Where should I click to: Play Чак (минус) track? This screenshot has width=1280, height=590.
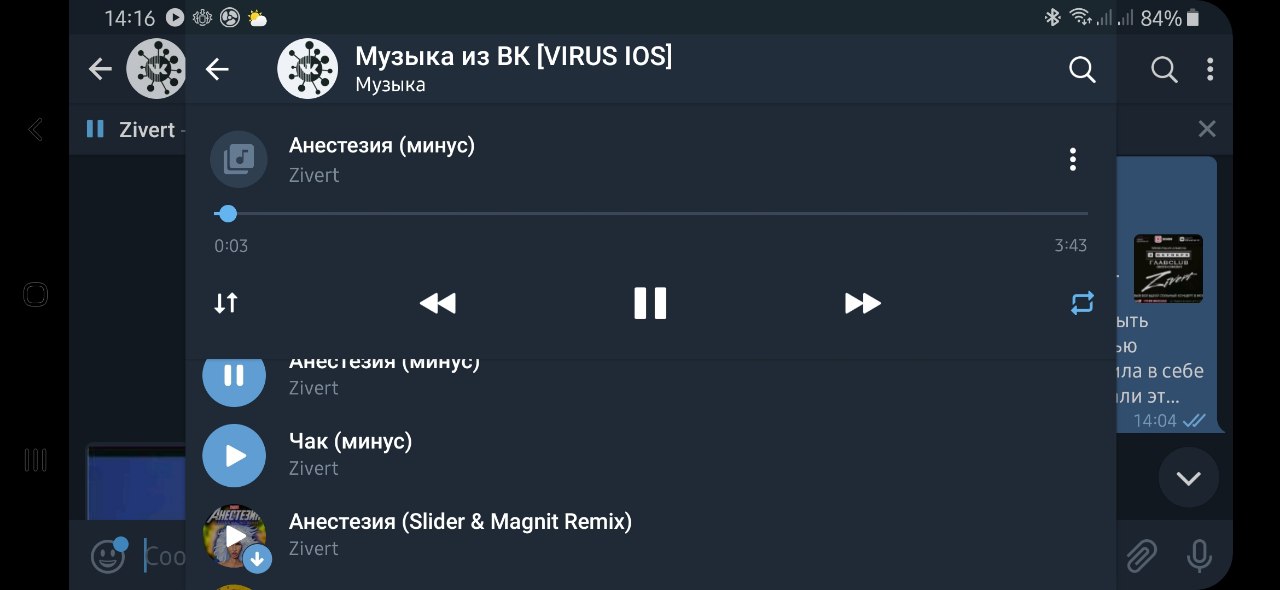[x=234, y=456]
